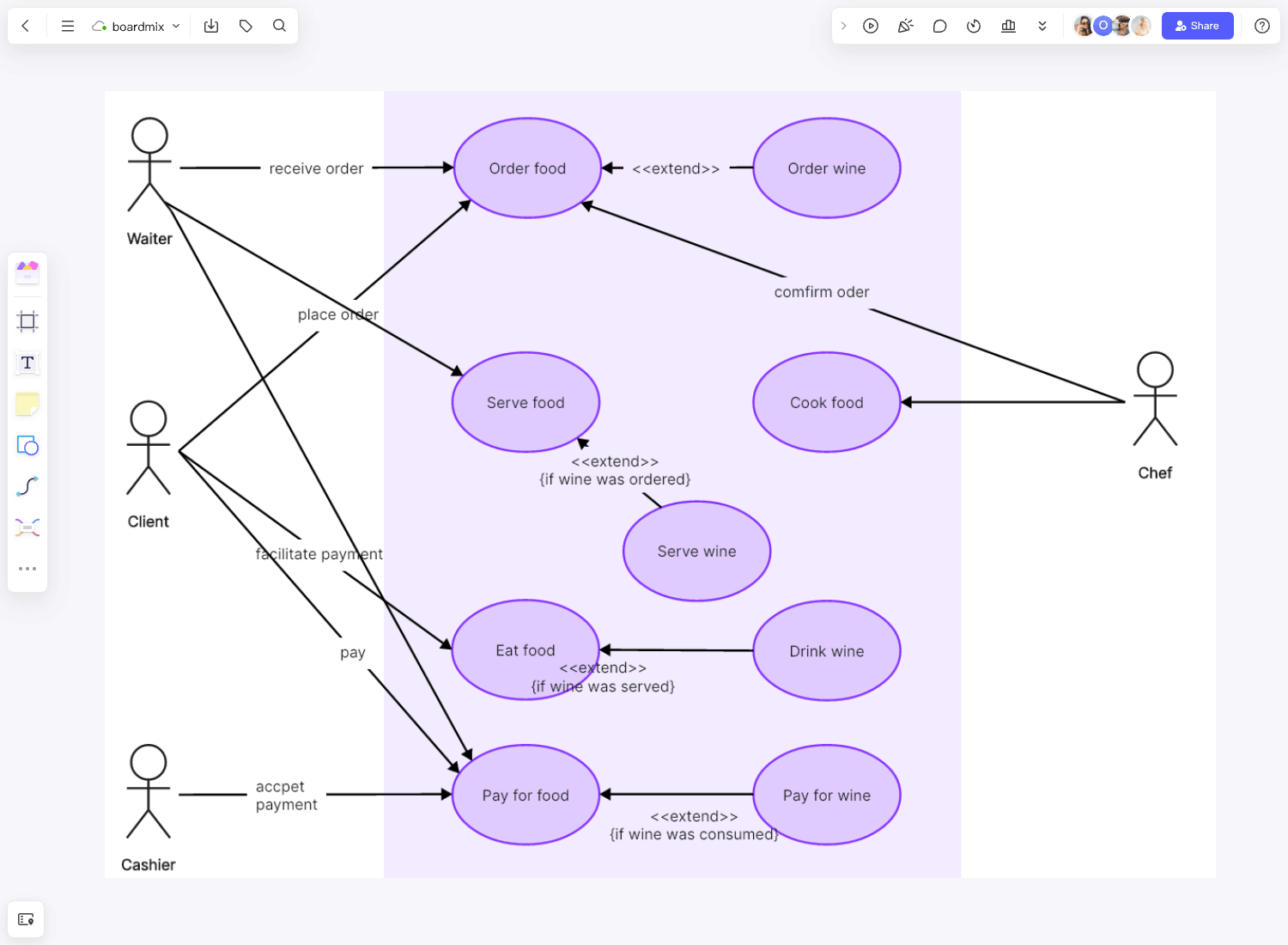Collapse the top-right toolbar with the arrow
The height and width of the screenshot is (945, 1288).
coord(844,26)
